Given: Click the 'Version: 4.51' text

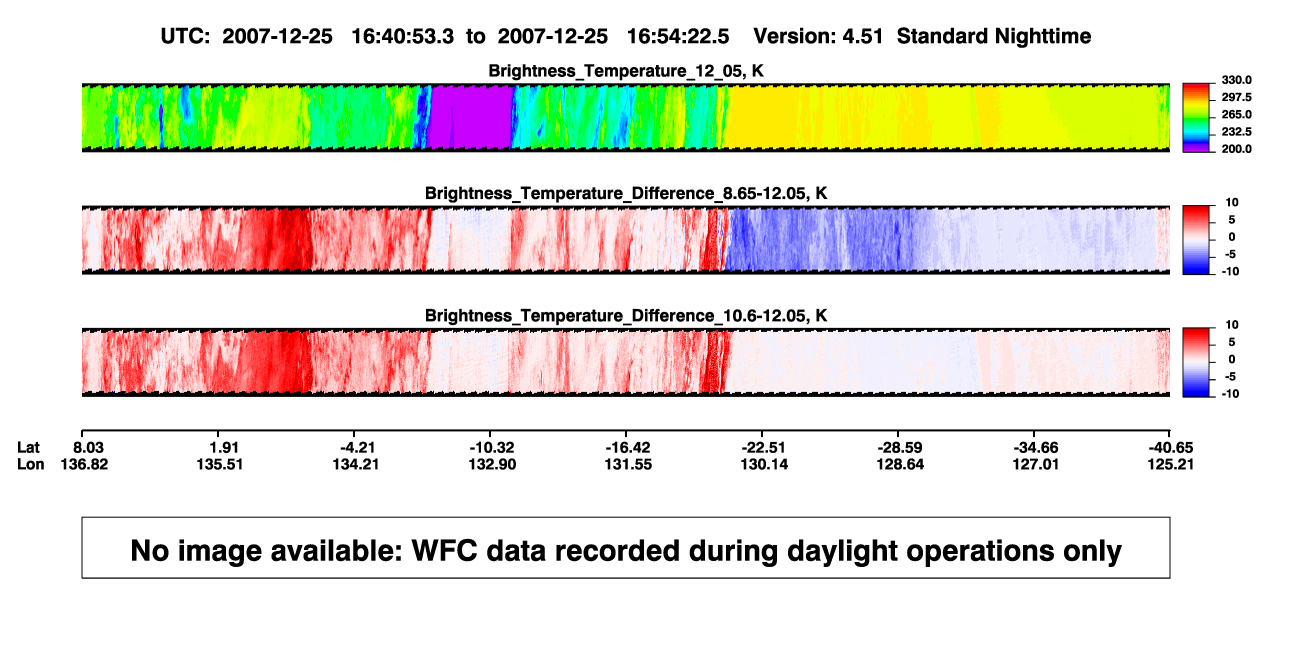Looking at the screenshot, I should (818, 37).
